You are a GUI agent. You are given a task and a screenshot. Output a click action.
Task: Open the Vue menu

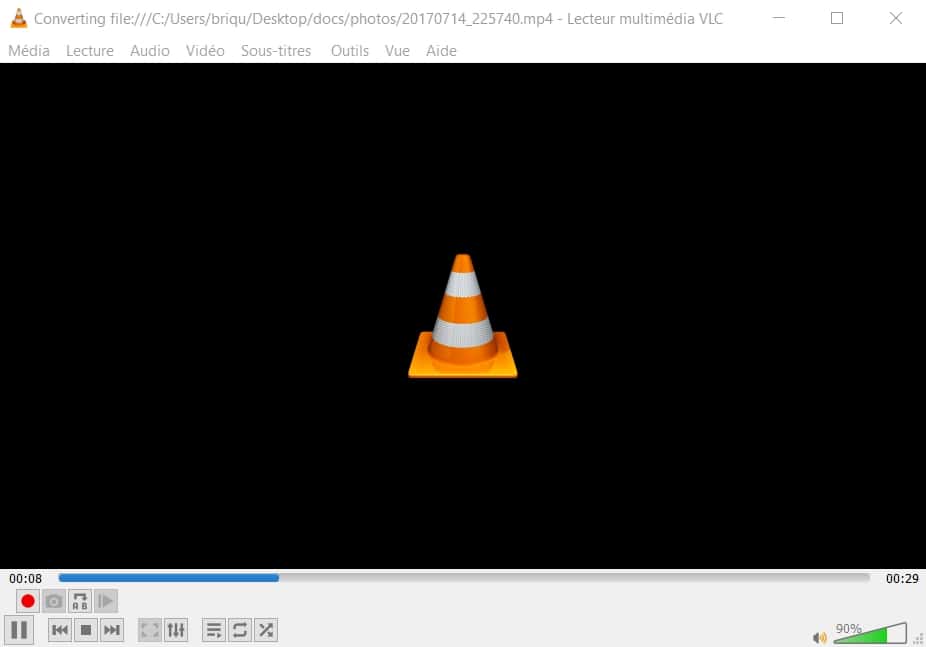tap(397, 51)
